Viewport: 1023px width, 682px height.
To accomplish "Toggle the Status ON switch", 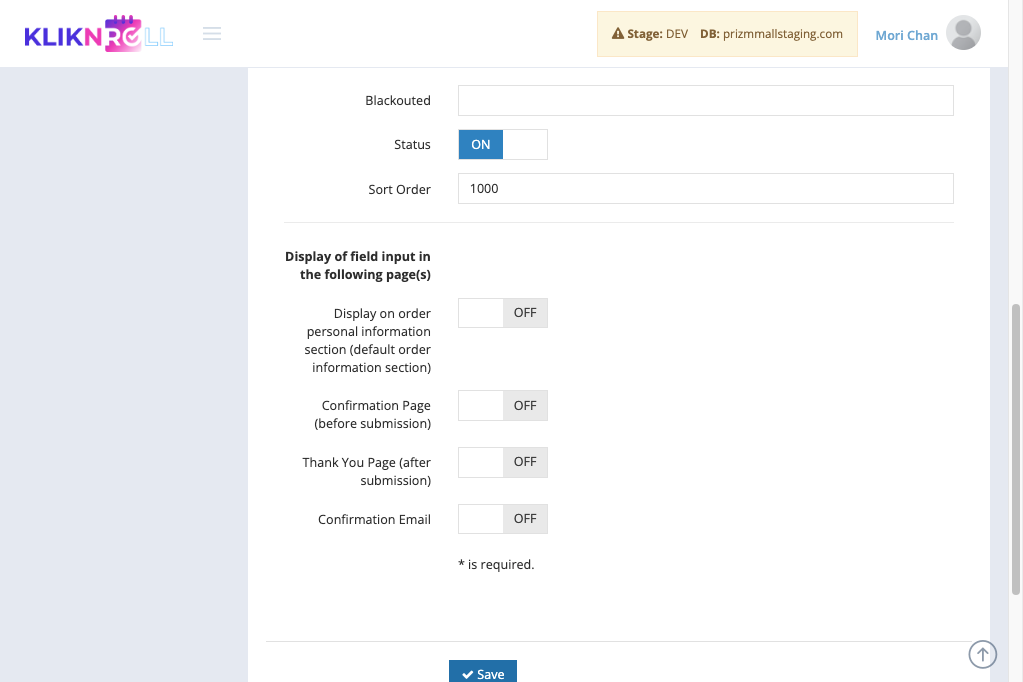I will [502, 144].
